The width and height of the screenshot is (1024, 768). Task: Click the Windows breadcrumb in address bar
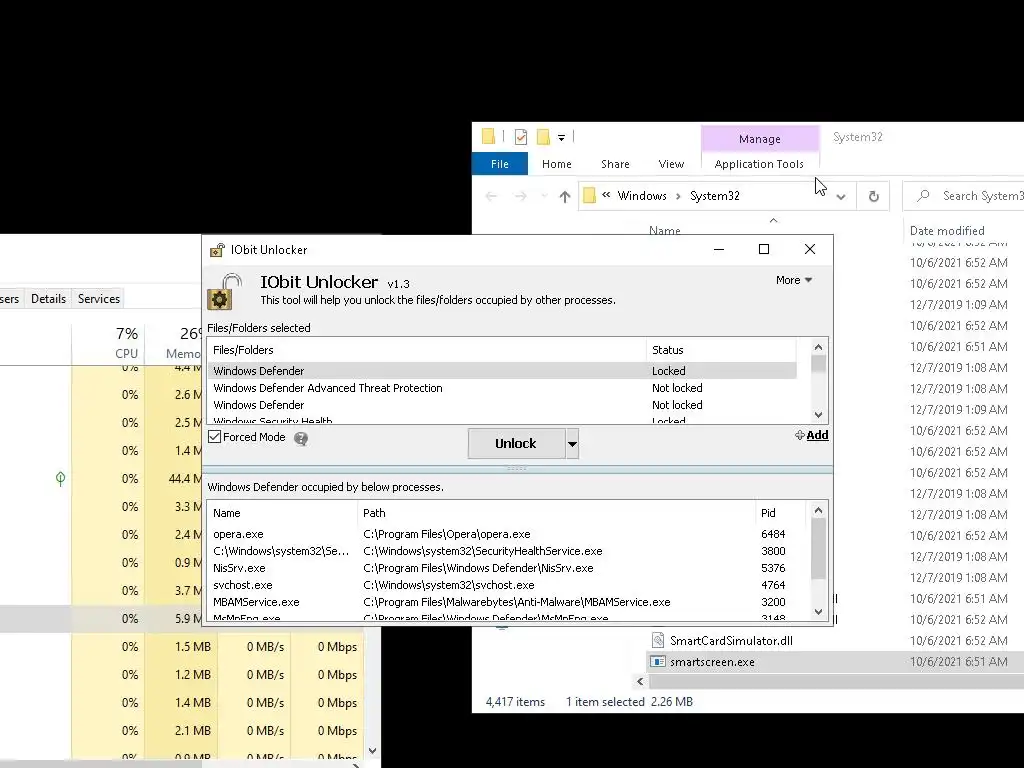[x=642, y=196]
